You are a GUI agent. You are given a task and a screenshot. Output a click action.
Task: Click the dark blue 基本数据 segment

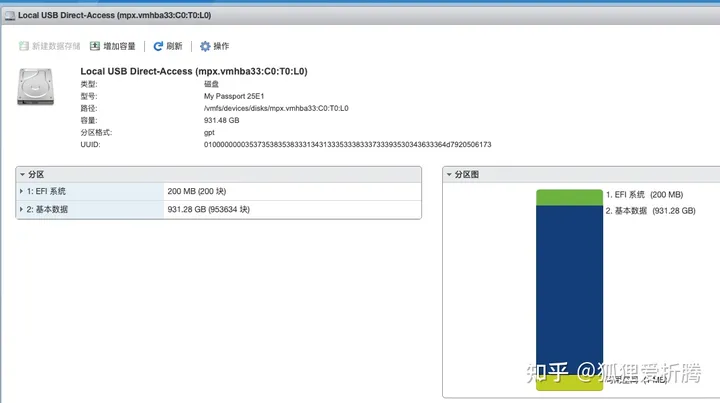point(569,290)
